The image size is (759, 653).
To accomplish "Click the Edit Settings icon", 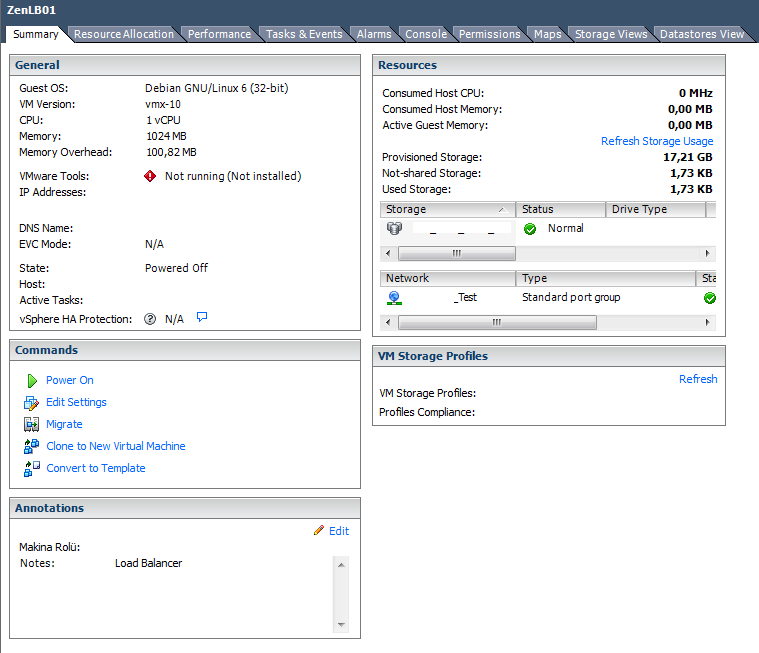I will (x=31, y=403).
